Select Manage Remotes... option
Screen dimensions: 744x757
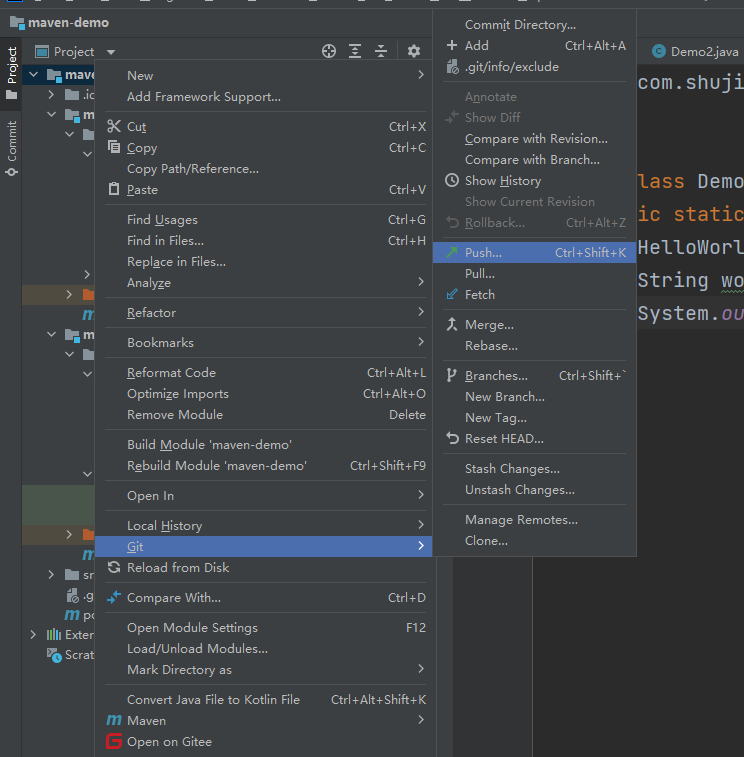coord(534,519)
